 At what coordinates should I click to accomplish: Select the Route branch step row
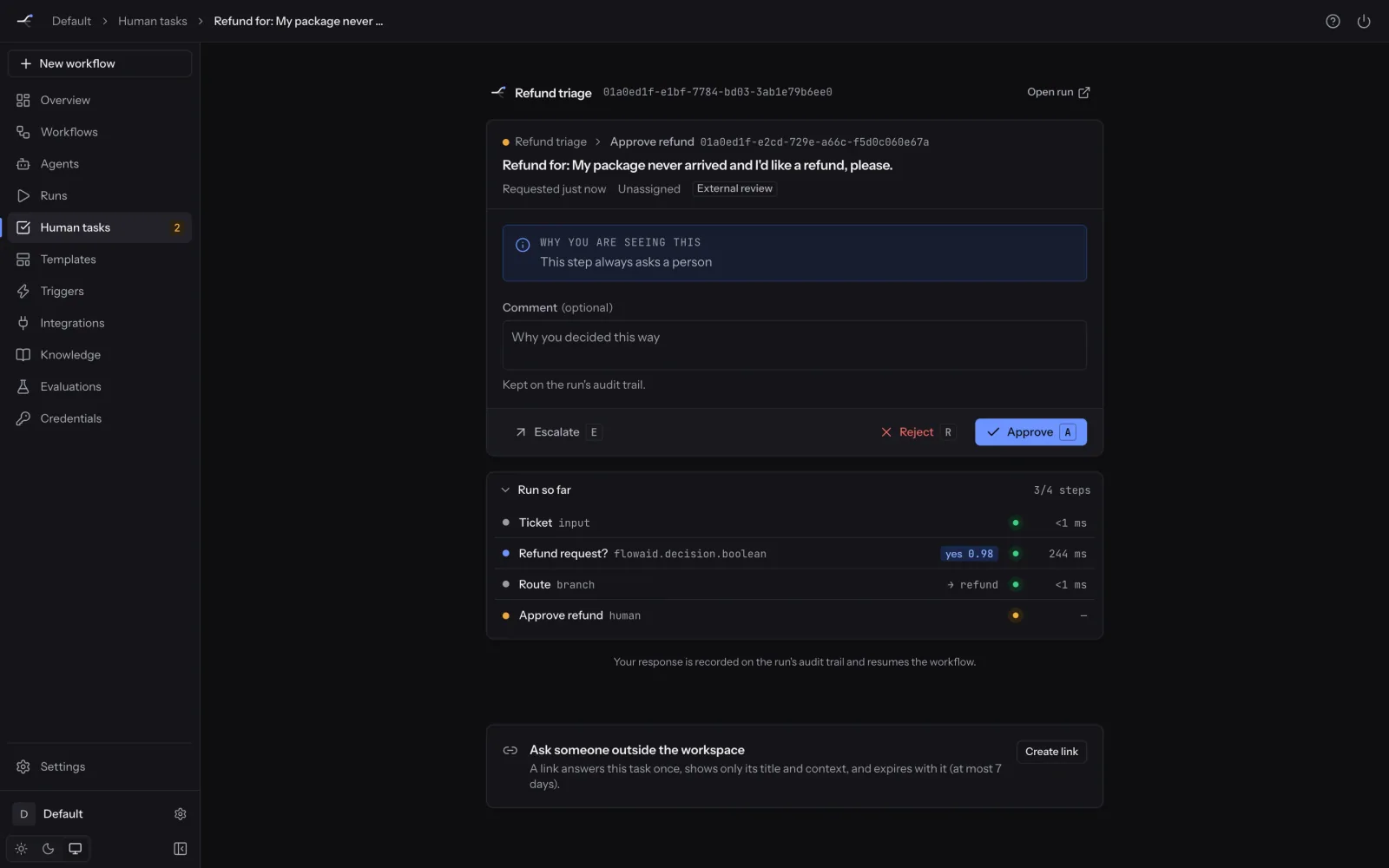[x=794, y=585]
